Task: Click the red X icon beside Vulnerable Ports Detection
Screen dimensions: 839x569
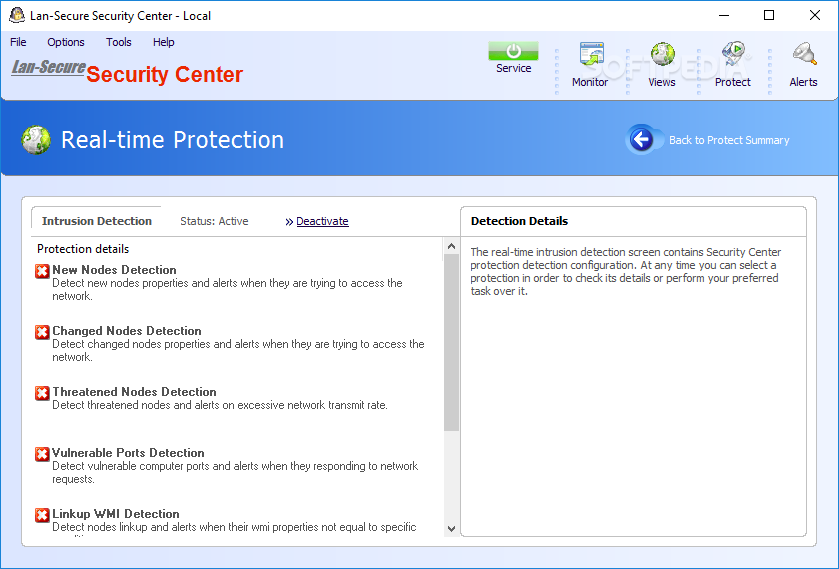Action: pos(42,454)
